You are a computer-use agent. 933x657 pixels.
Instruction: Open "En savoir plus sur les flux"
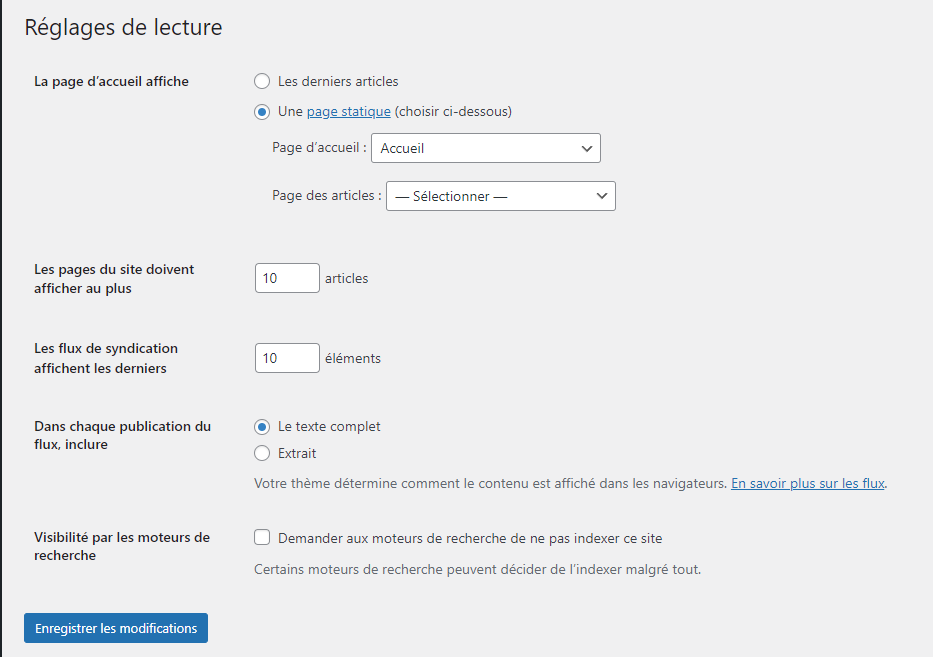807,483
